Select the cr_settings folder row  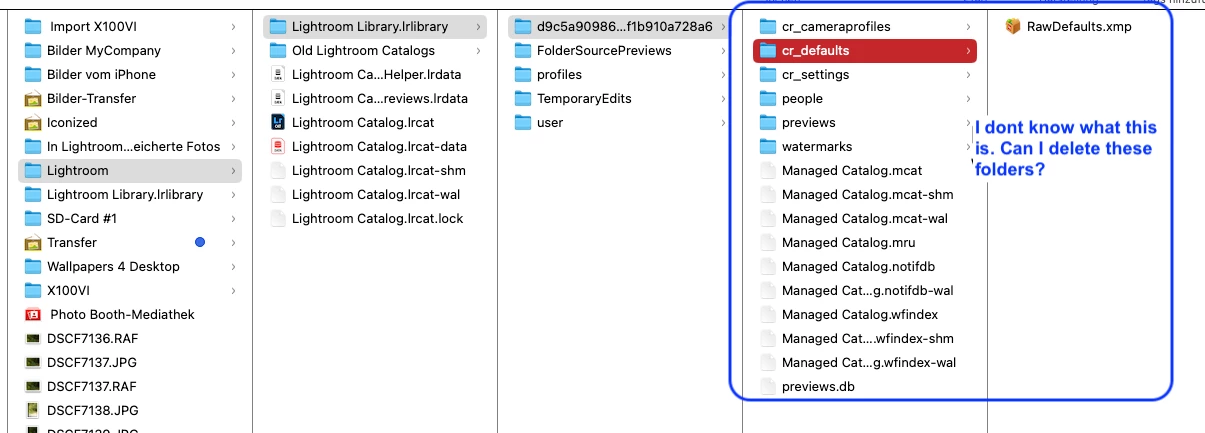(865, 74)
